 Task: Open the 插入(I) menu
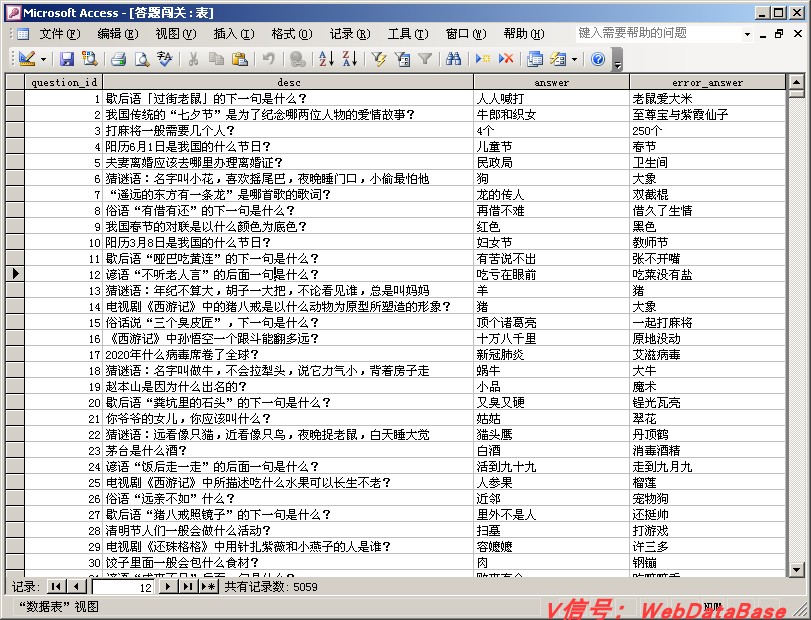click(x=234, y=34)
